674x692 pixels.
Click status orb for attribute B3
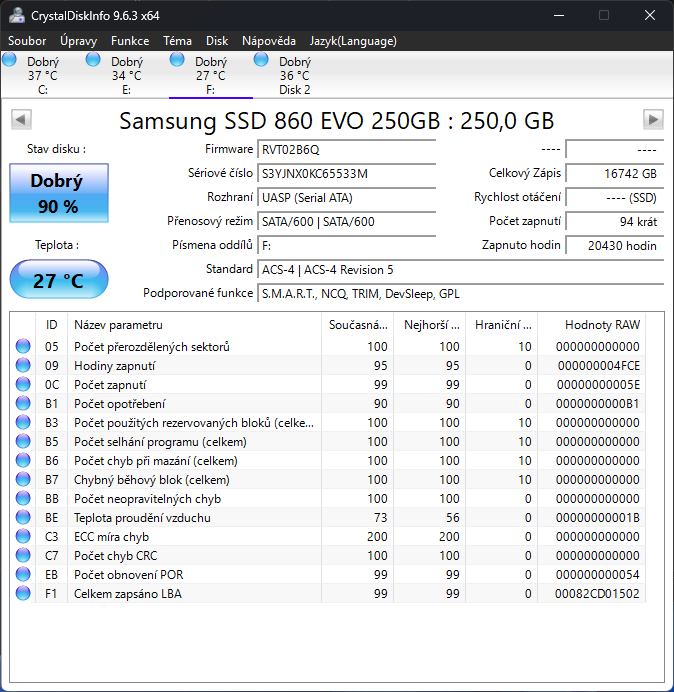[23, 422]
